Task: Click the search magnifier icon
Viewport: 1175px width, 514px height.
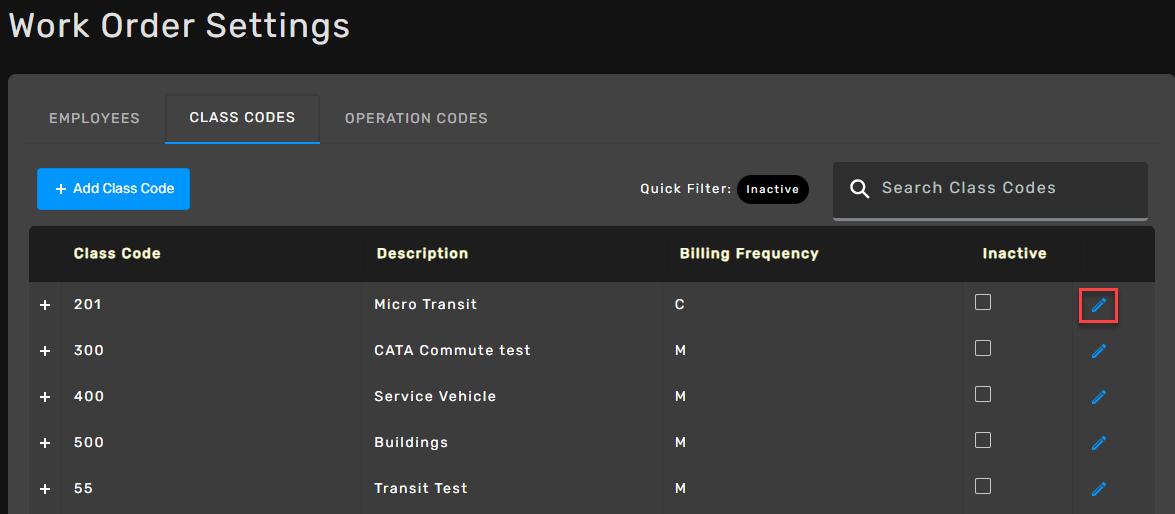Action: (860, 189)
